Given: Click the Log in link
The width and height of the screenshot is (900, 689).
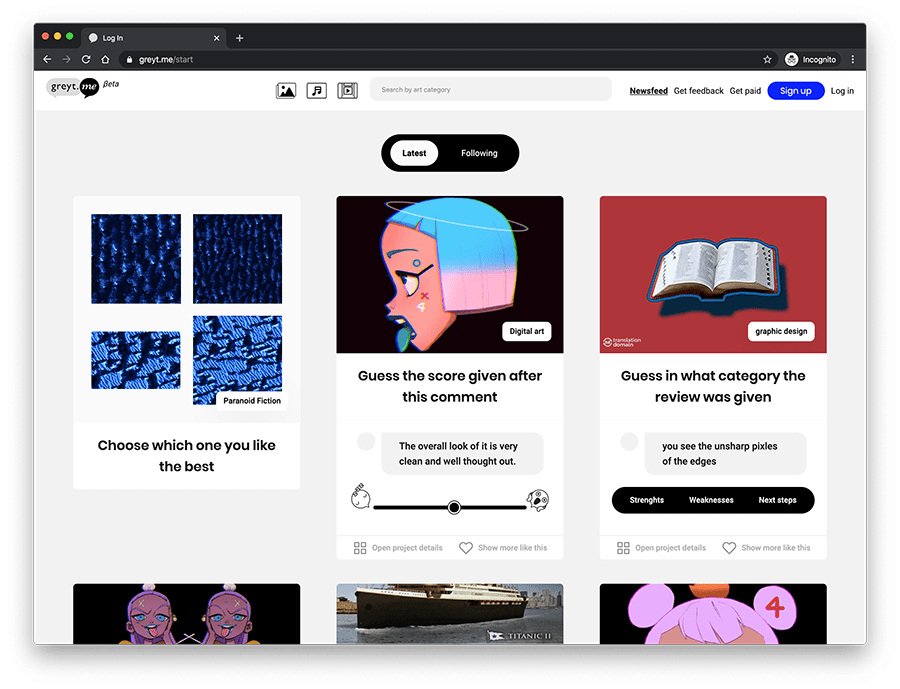Looking at the screenshot, I should tap(842, 91).
